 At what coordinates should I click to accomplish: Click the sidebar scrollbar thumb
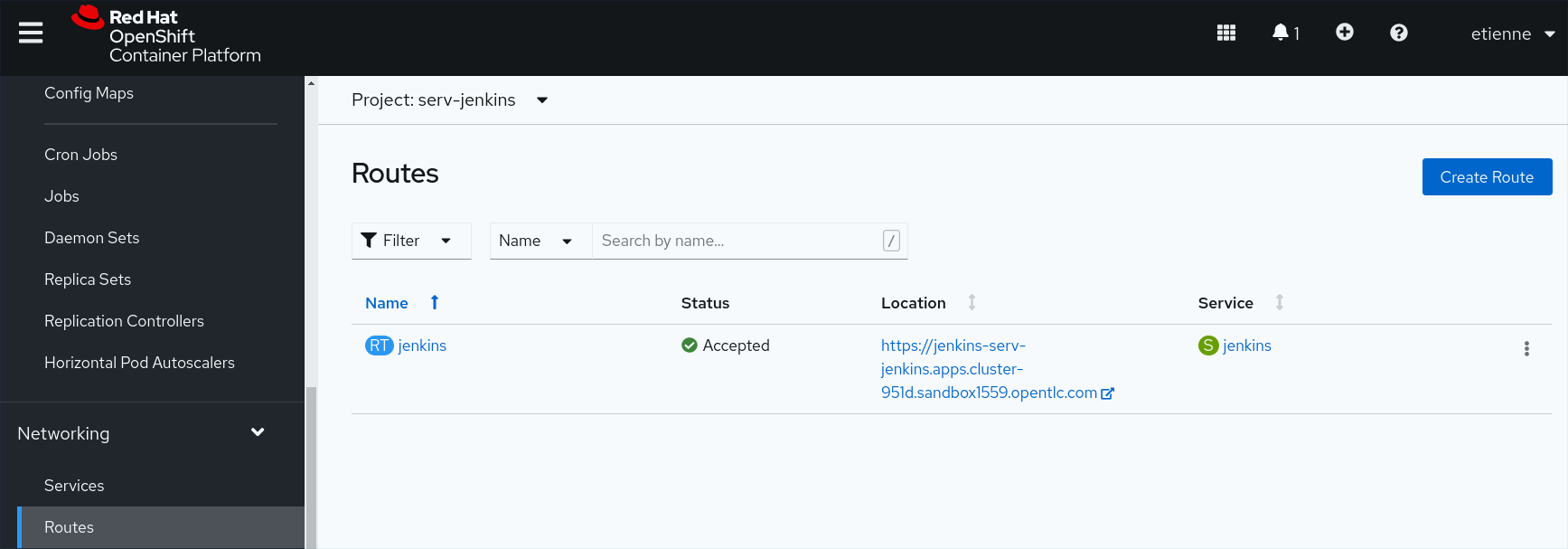pos(311,468)
